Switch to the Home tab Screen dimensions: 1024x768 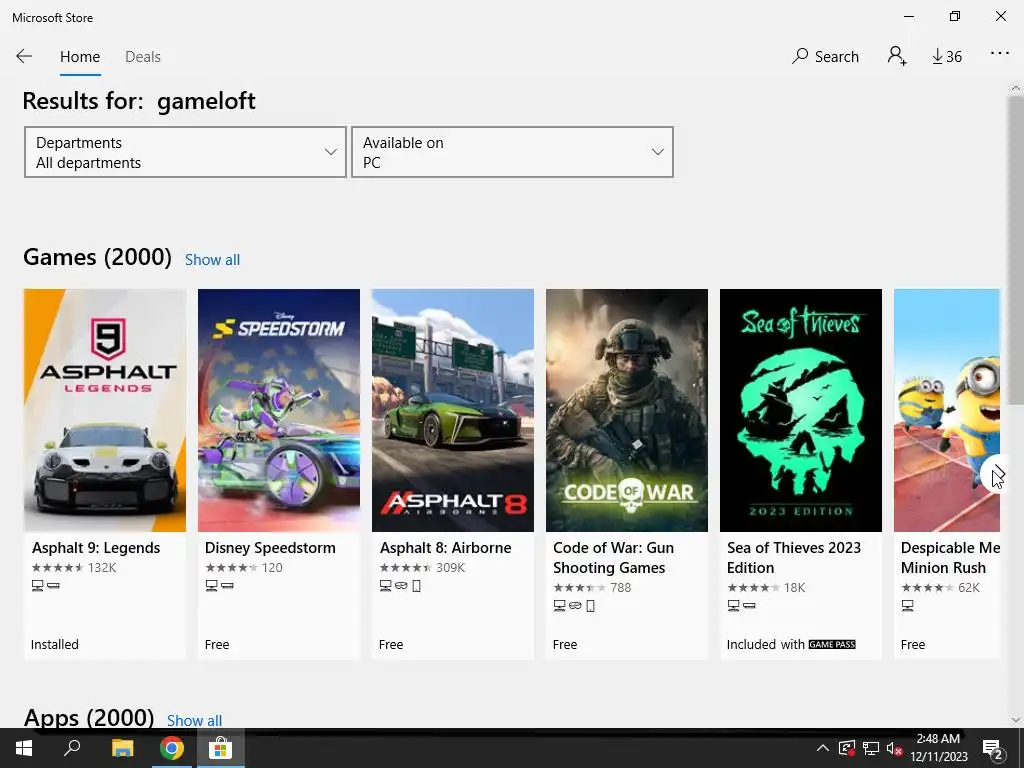coord(80,57)
